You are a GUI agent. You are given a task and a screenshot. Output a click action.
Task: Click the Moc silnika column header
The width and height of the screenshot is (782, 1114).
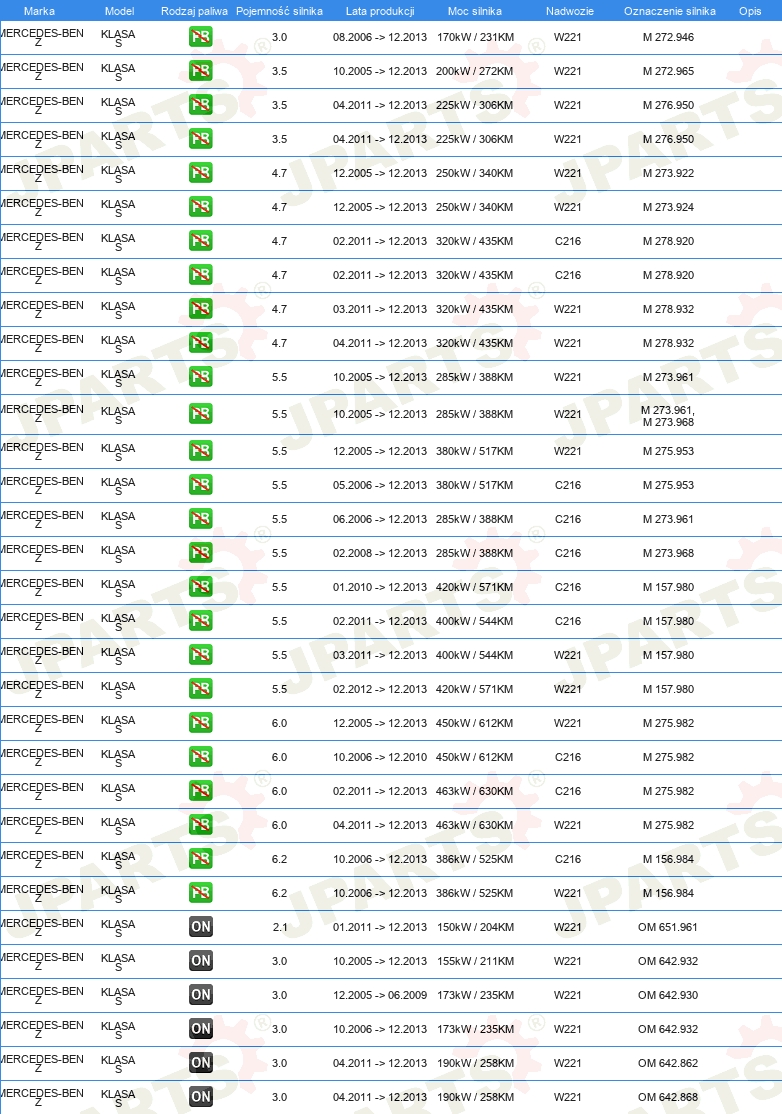coord(474,11)
